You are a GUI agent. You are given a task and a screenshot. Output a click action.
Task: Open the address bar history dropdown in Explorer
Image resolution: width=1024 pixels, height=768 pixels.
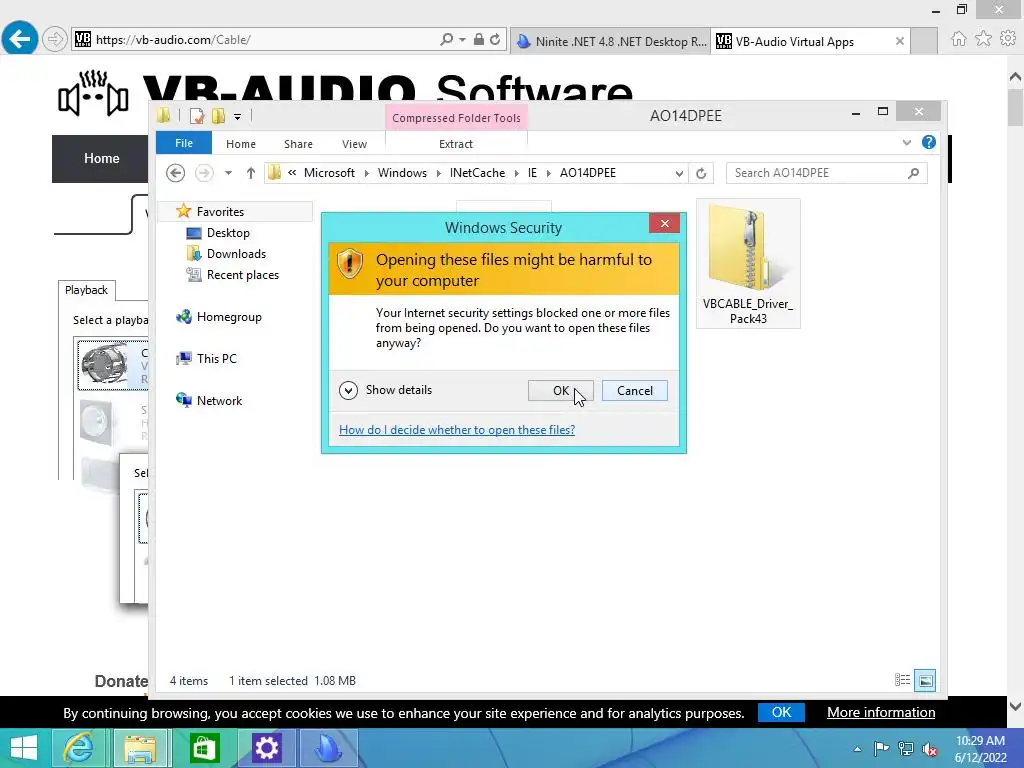point(679,173)
